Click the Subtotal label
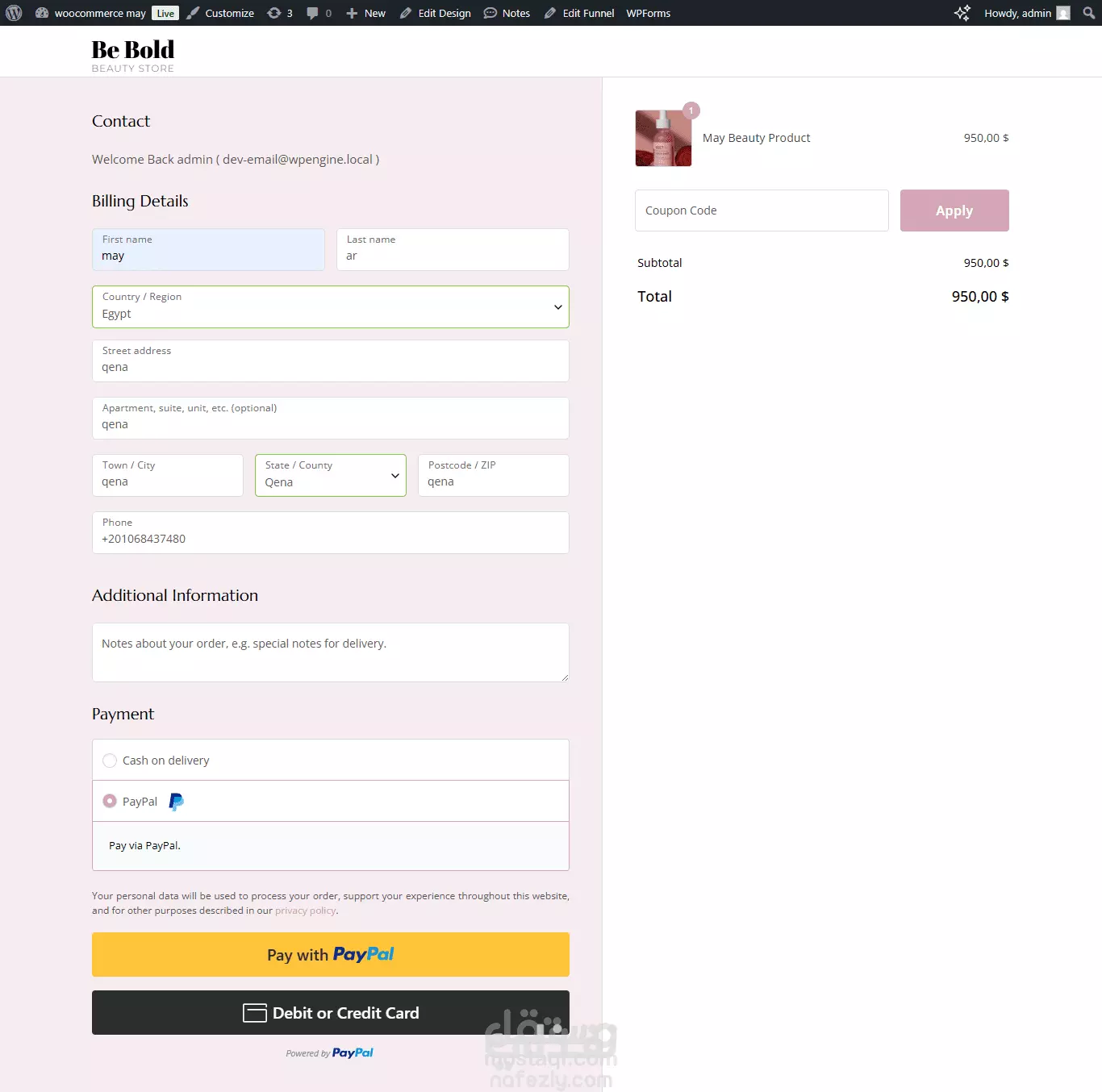The image size is (1102, 1092). coord(660,263)
